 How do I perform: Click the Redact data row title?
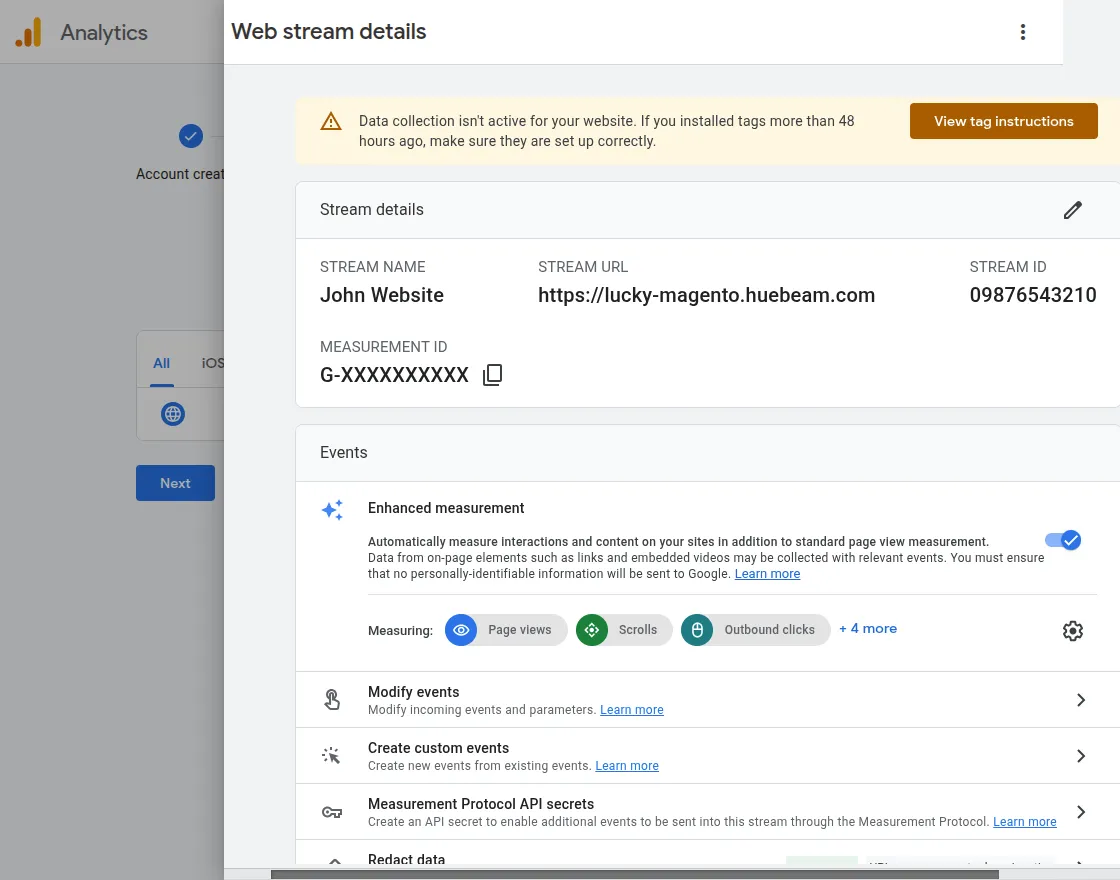click(x=406, y=859)
